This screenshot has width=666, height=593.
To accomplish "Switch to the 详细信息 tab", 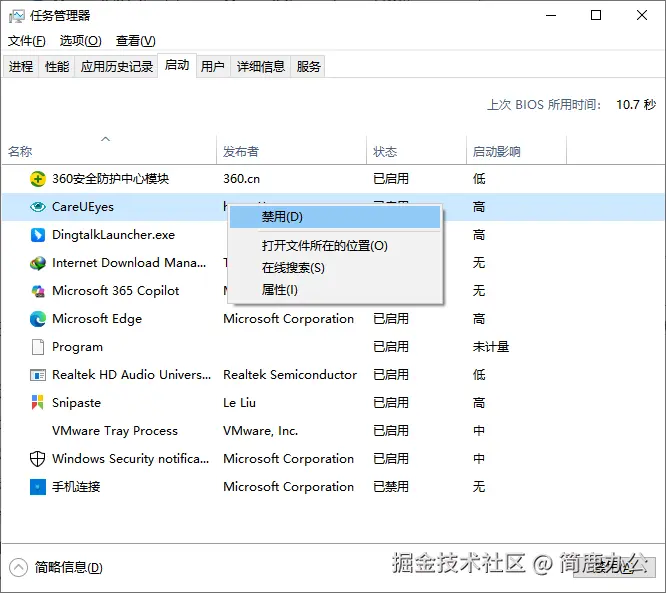I will pyautogui.click(x=261, y=66).
